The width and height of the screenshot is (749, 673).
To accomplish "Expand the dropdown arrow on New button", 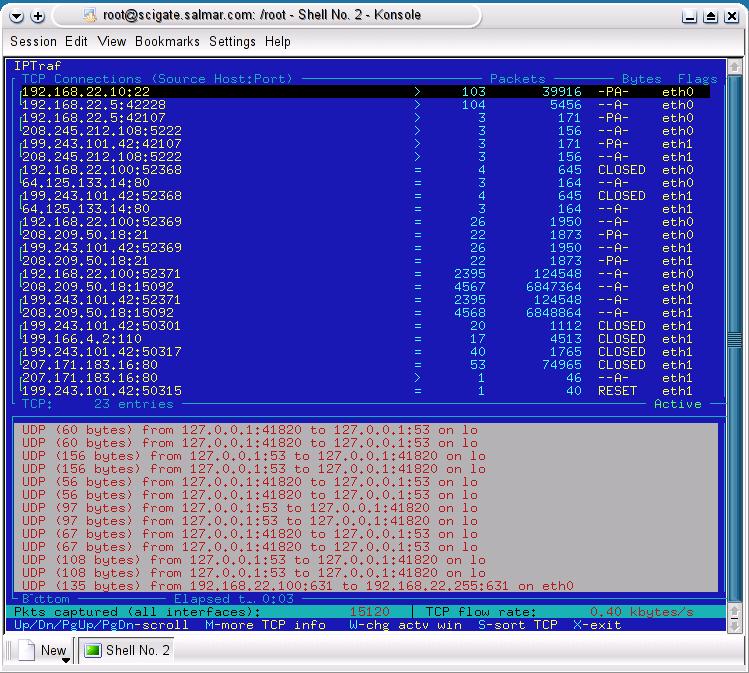I will (x=67, y=659).
